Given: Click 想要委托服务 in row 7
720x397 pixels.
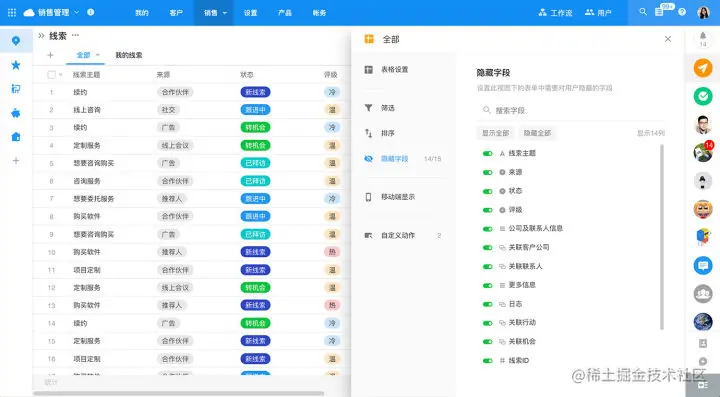Looking at the screenshot, I should click(94, 199).
